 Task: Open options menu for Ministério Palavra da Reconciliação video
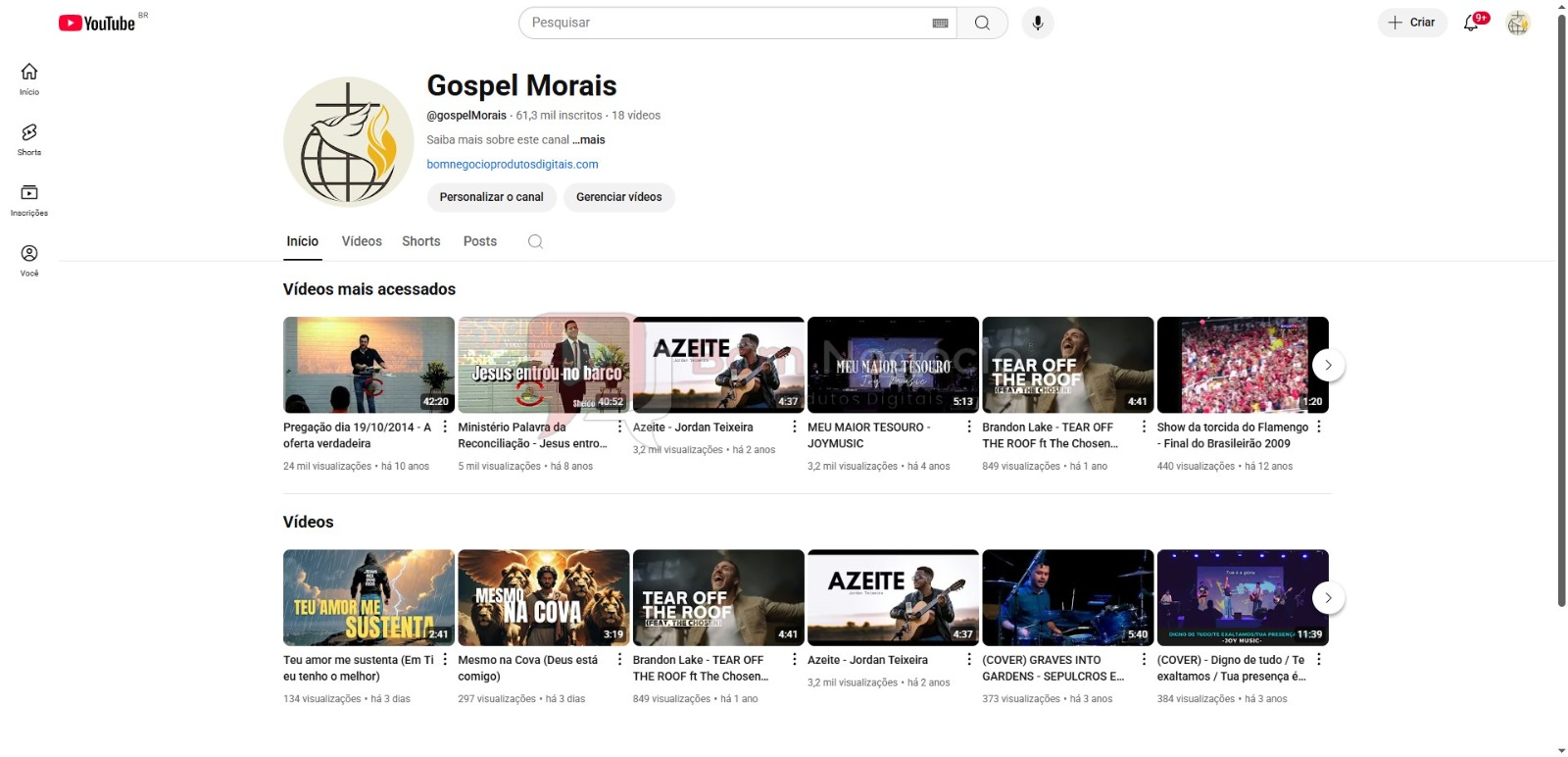[x=619, y=427]
